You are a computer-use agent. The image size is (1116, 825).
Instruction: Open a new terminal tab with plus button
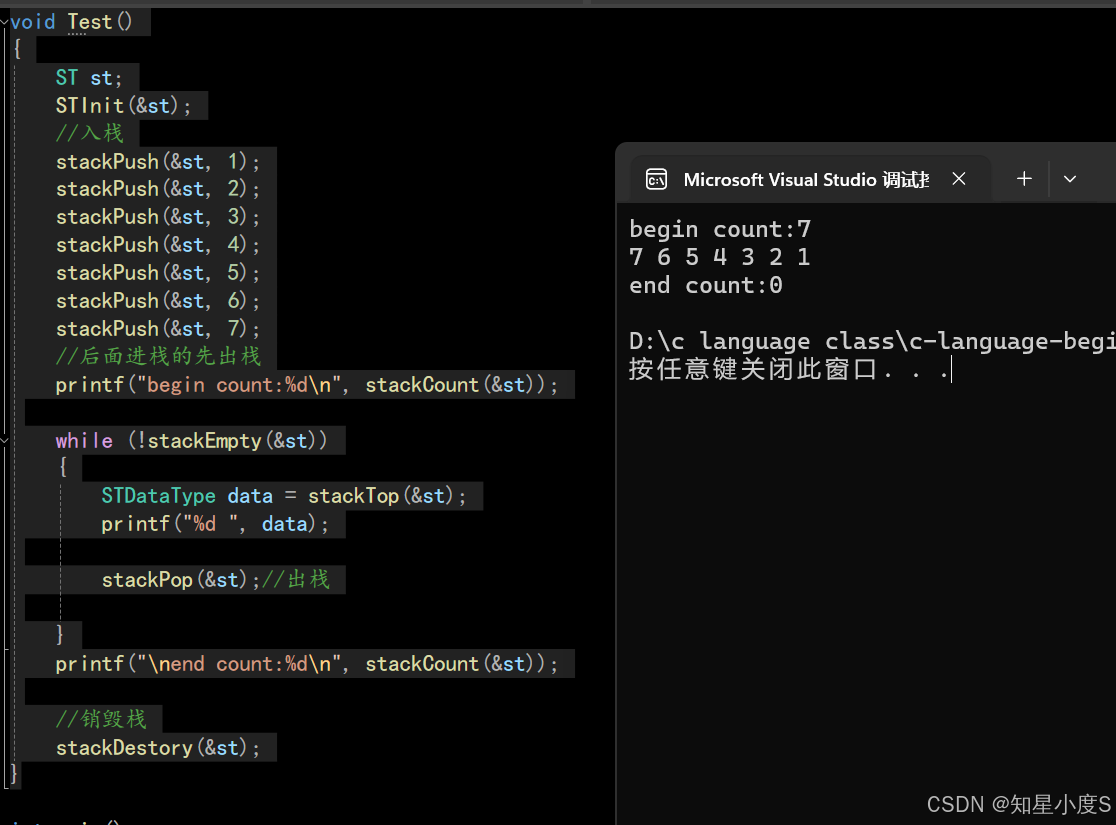click(1024, 179)
